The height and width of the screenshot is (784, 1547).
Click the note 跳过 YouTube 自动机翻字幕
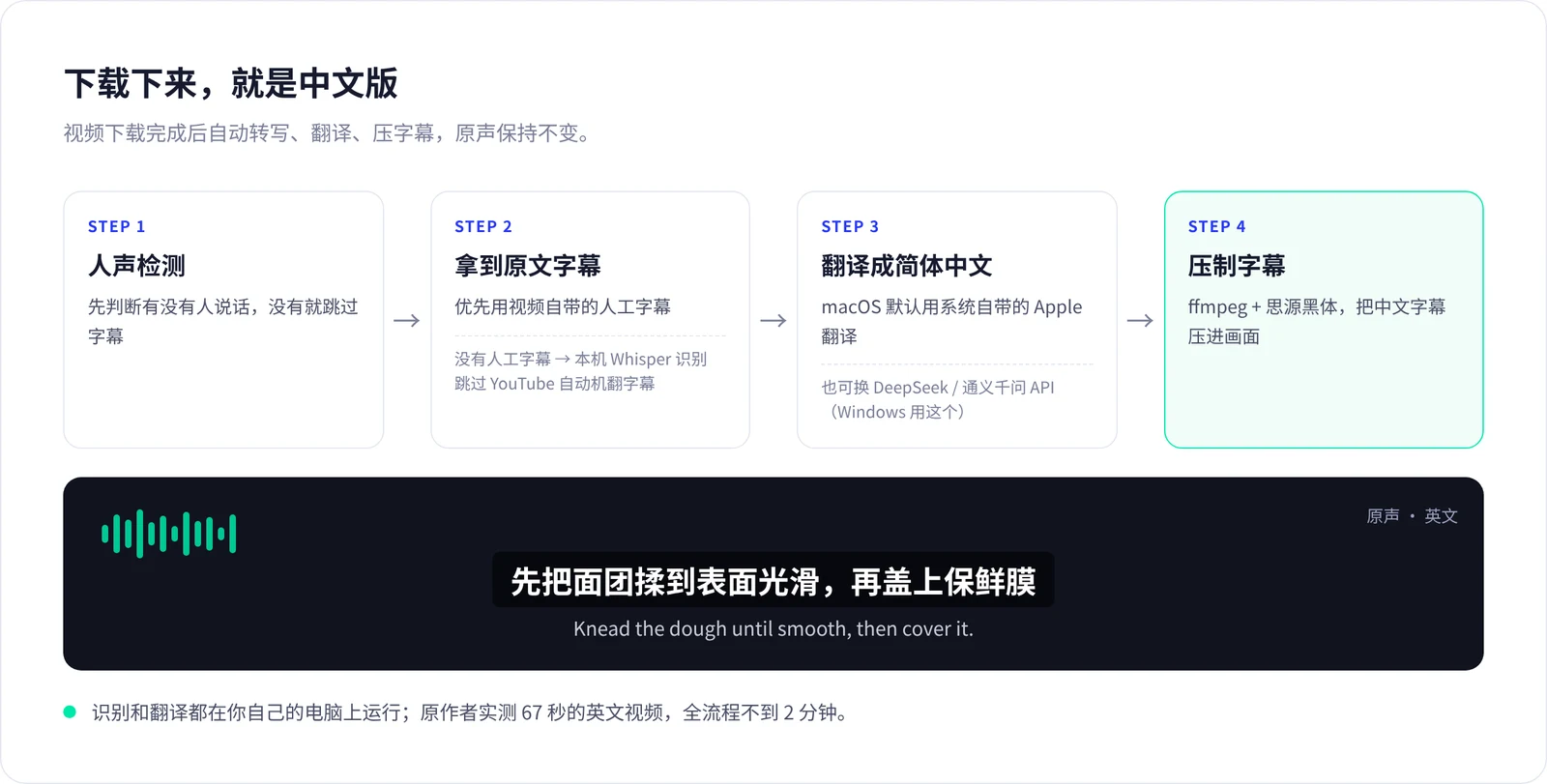555,384
